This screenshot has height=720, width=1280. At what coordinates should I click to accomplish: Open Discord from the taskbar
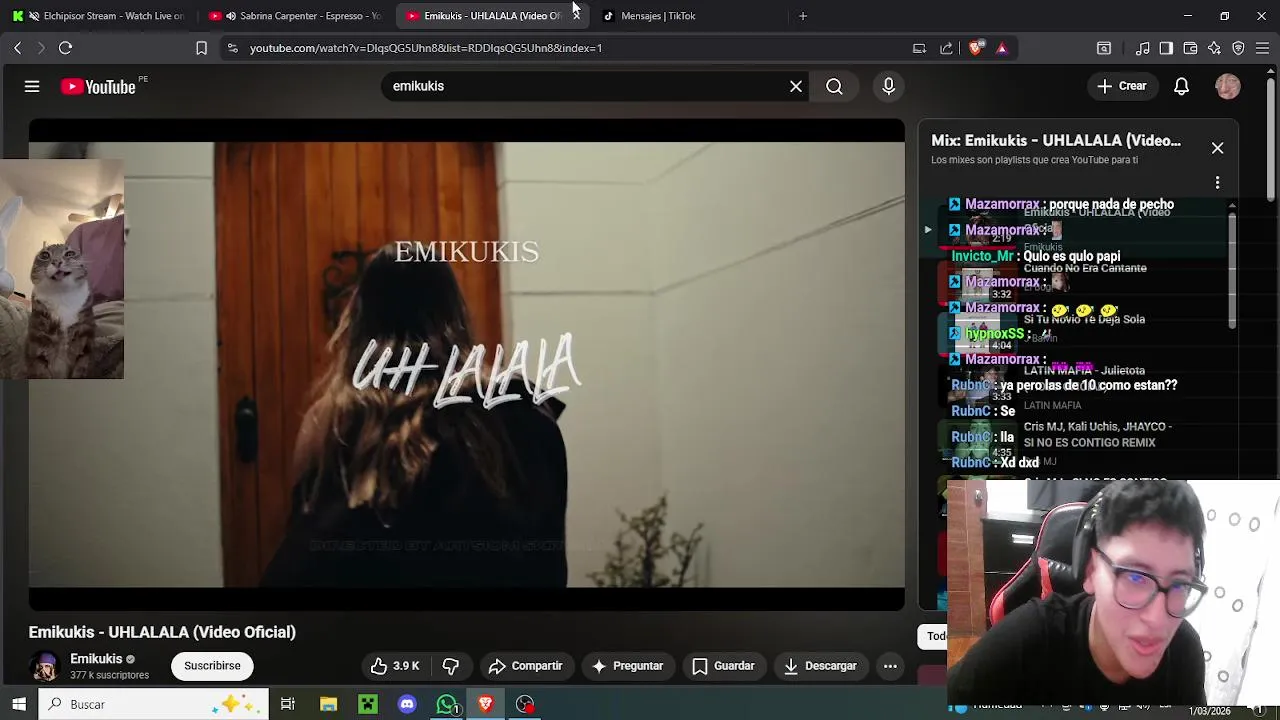(x=407, y=705)
